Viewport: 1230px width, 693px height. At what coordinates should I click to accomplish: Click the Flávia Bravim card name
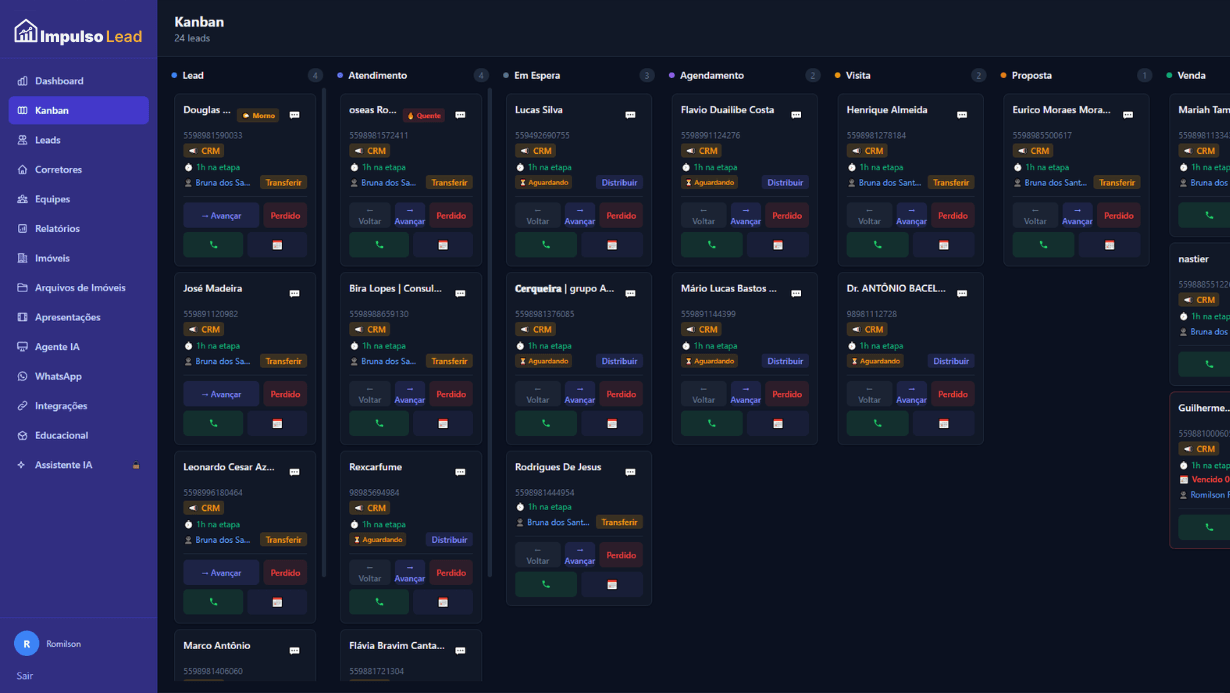397,646
